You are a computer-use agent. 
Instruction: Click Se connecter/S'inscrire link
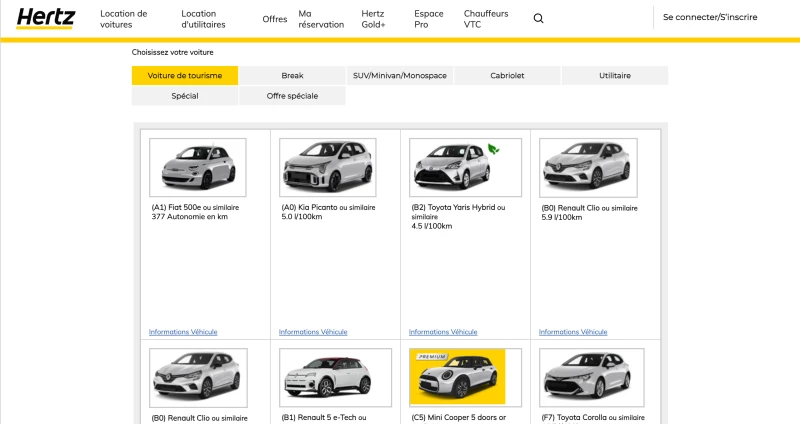[x=710, y=17]
